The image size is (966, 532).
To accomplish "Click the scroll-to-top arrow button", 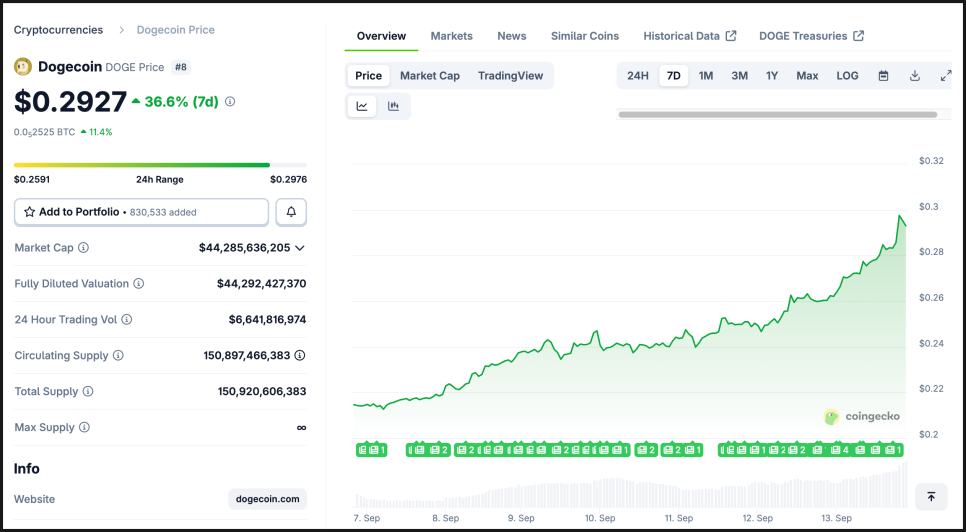I will [x=931, y=496].
